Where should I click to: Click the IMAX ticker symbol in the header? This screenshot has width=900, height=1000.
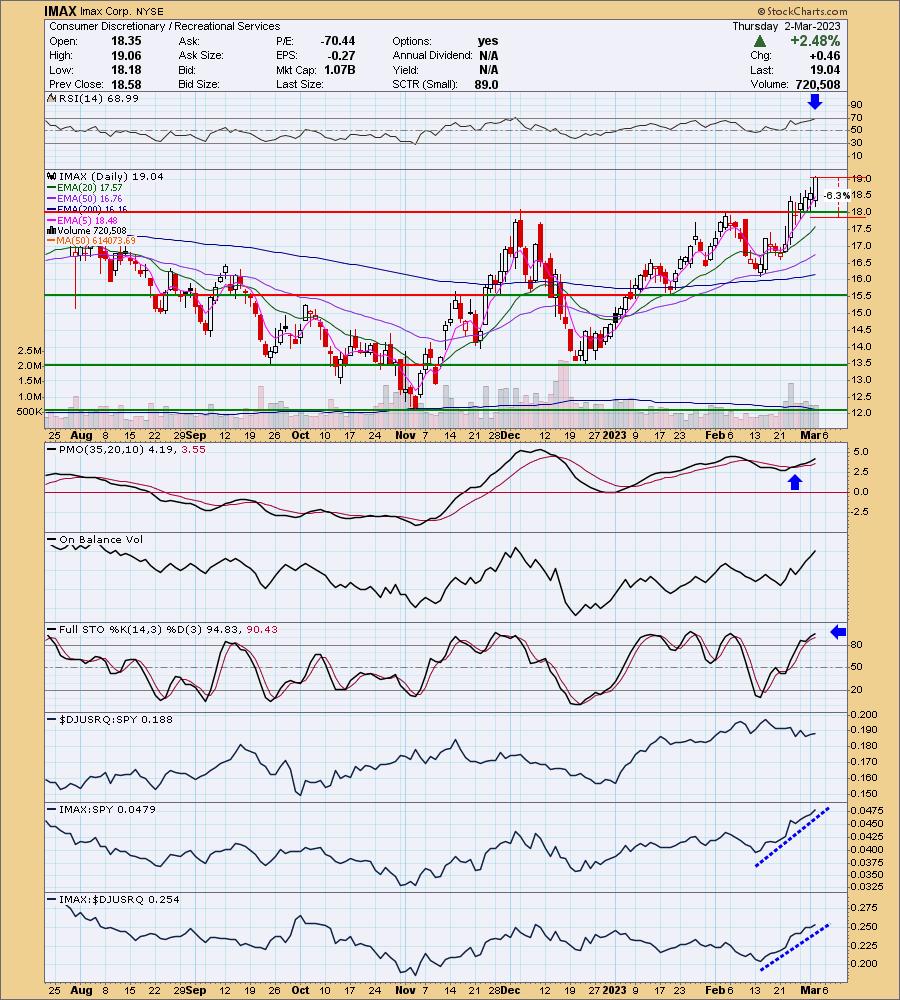point(61,11)
